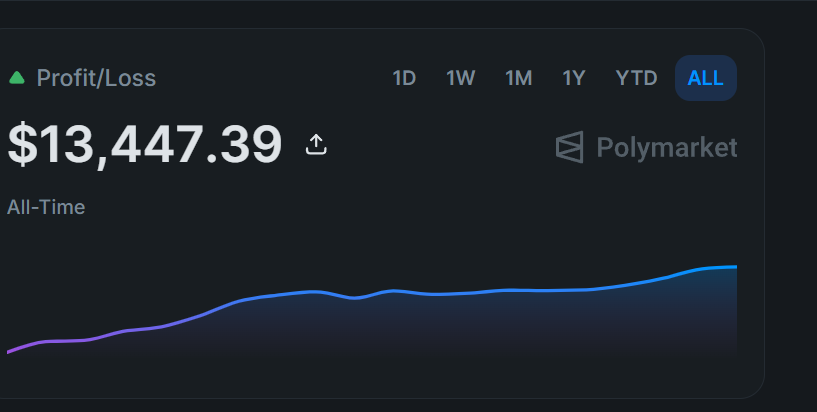Select the 1W time range tab

(461, 78)
